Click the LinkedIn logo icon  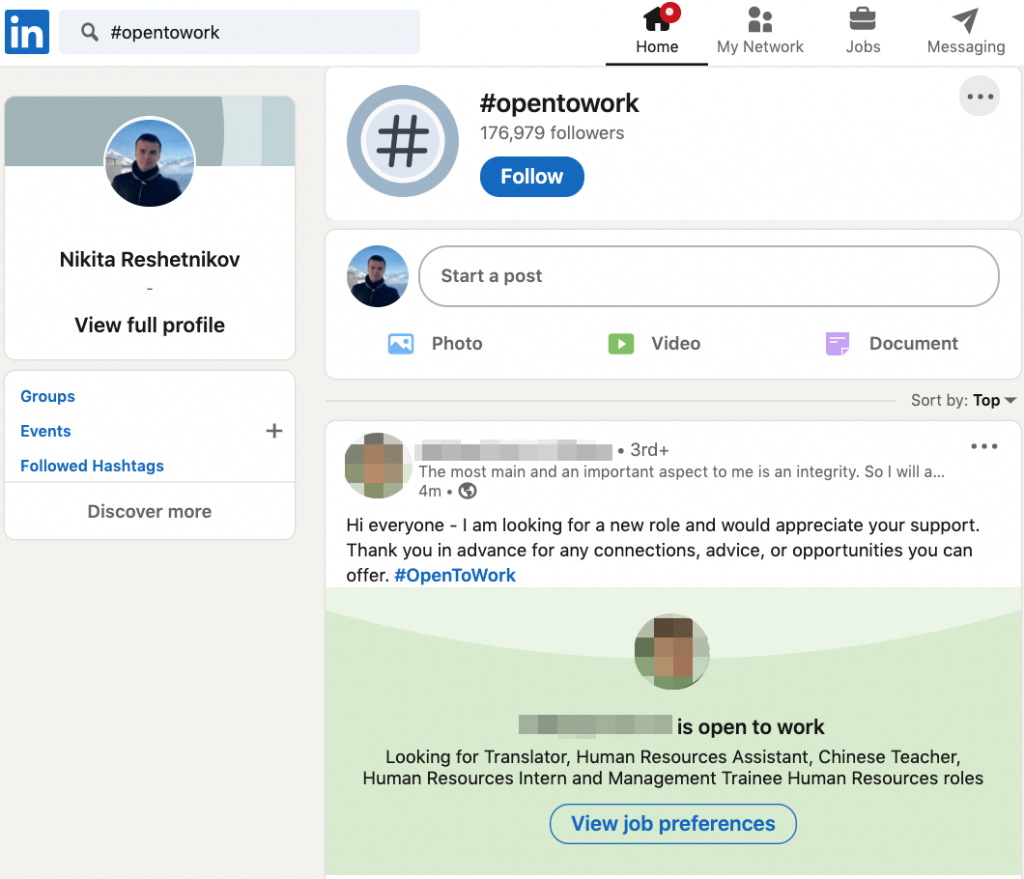[27, 32]
